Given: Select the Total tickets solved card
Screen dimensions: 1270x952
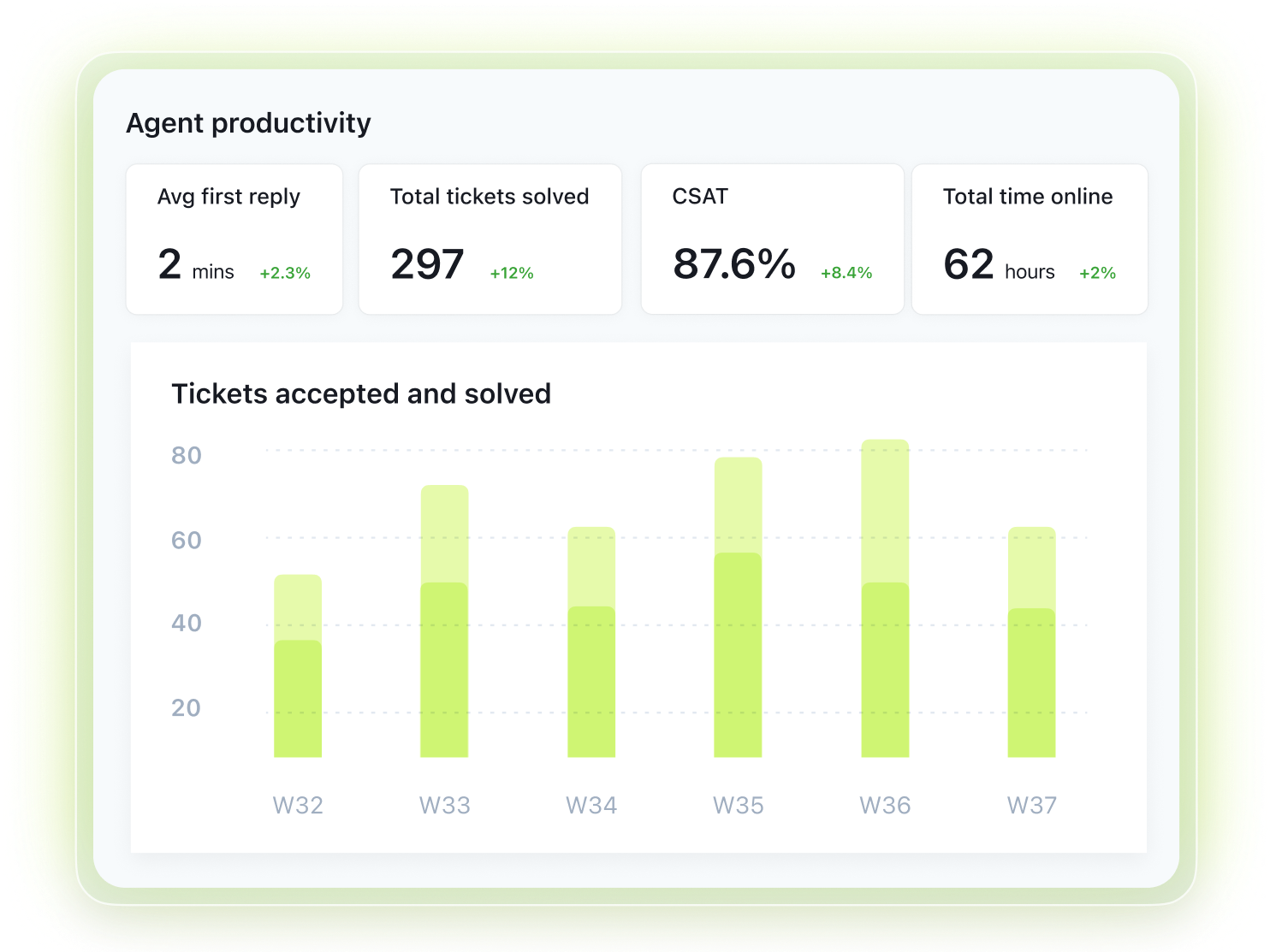Looking at the screenshot, I should point(490,239).
